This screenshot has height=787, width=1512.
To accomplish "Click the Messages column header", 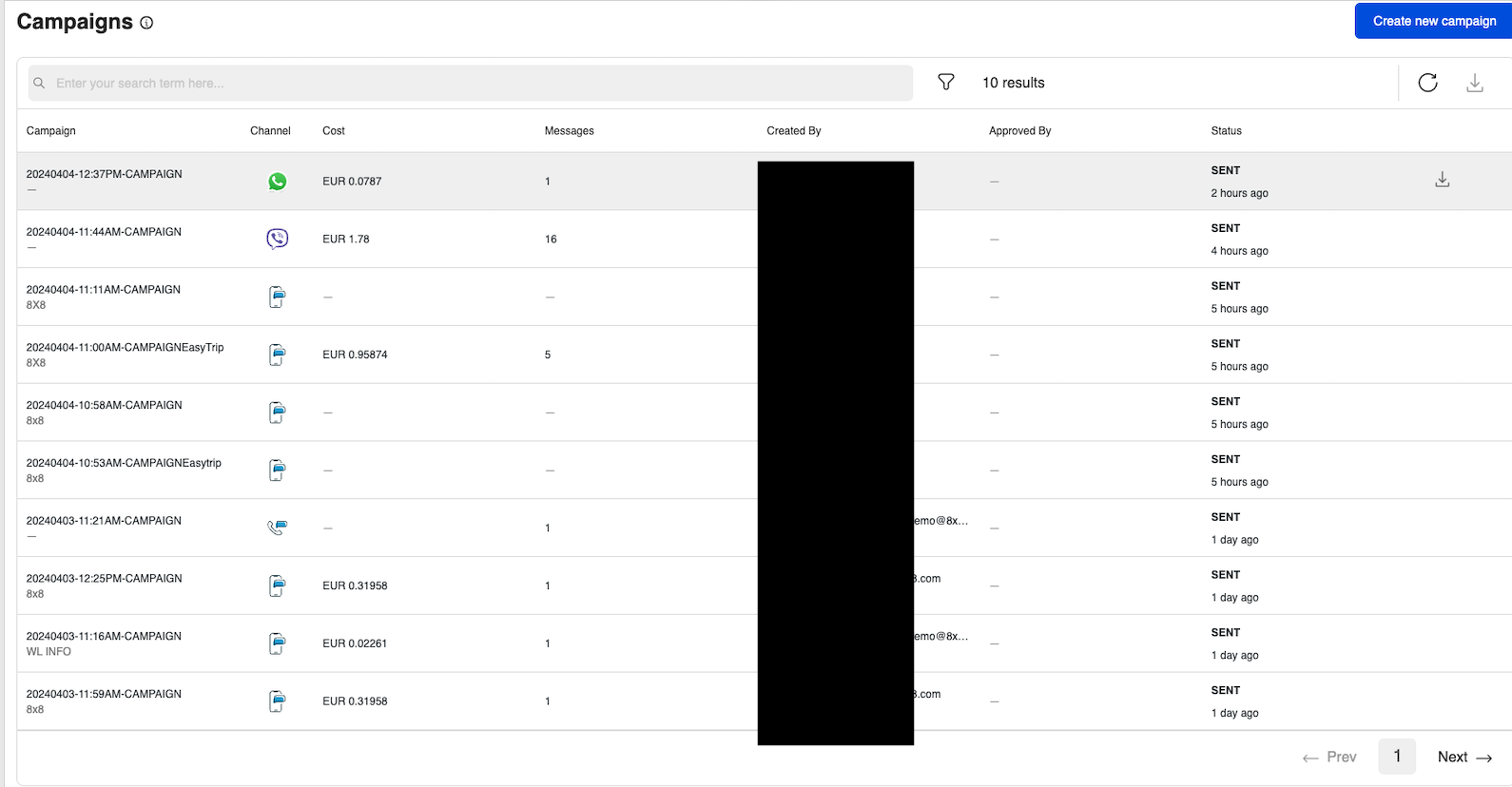I will tap(569, 131).
